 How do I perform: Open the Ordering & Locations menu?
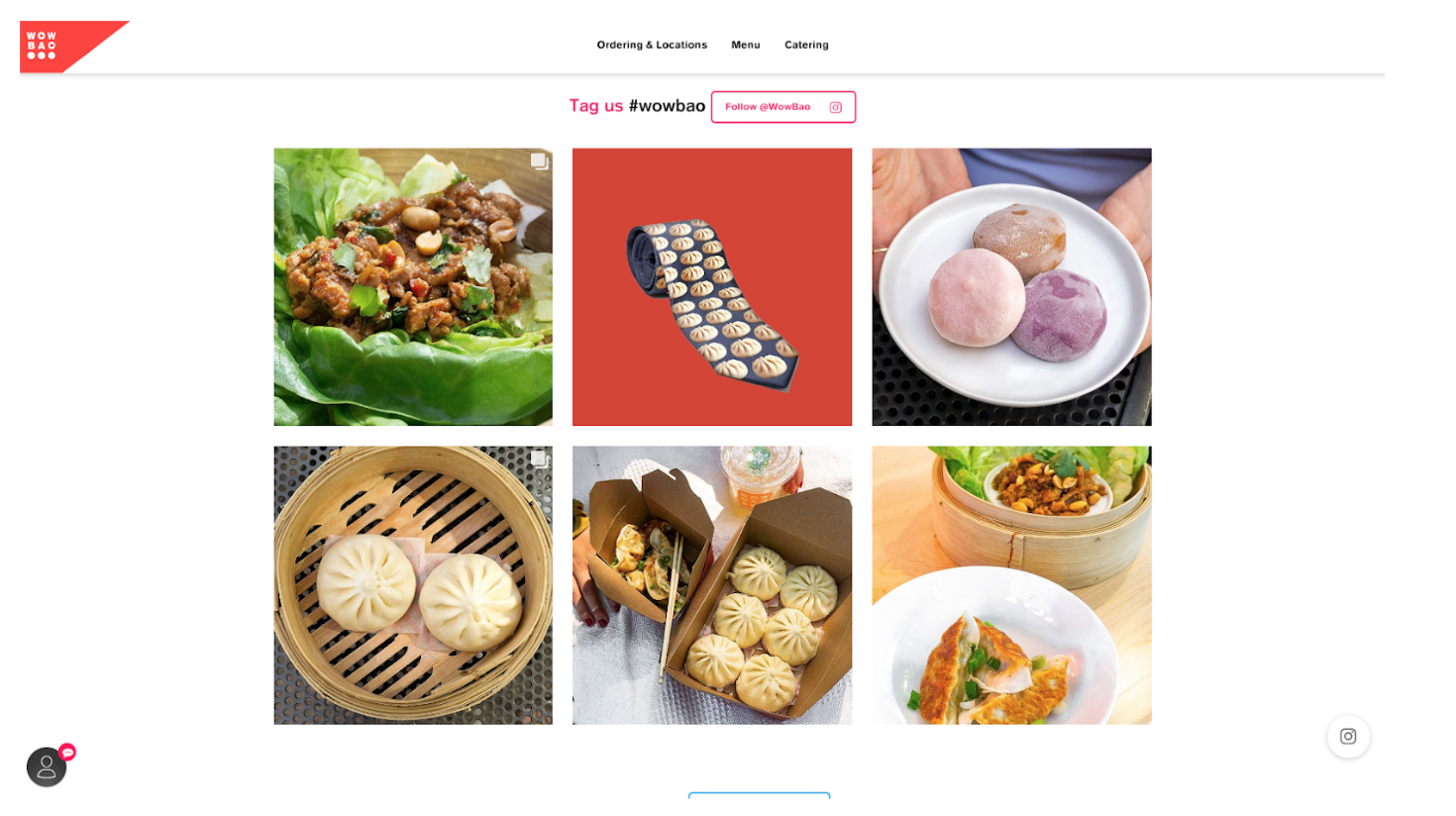coord(652,45)
